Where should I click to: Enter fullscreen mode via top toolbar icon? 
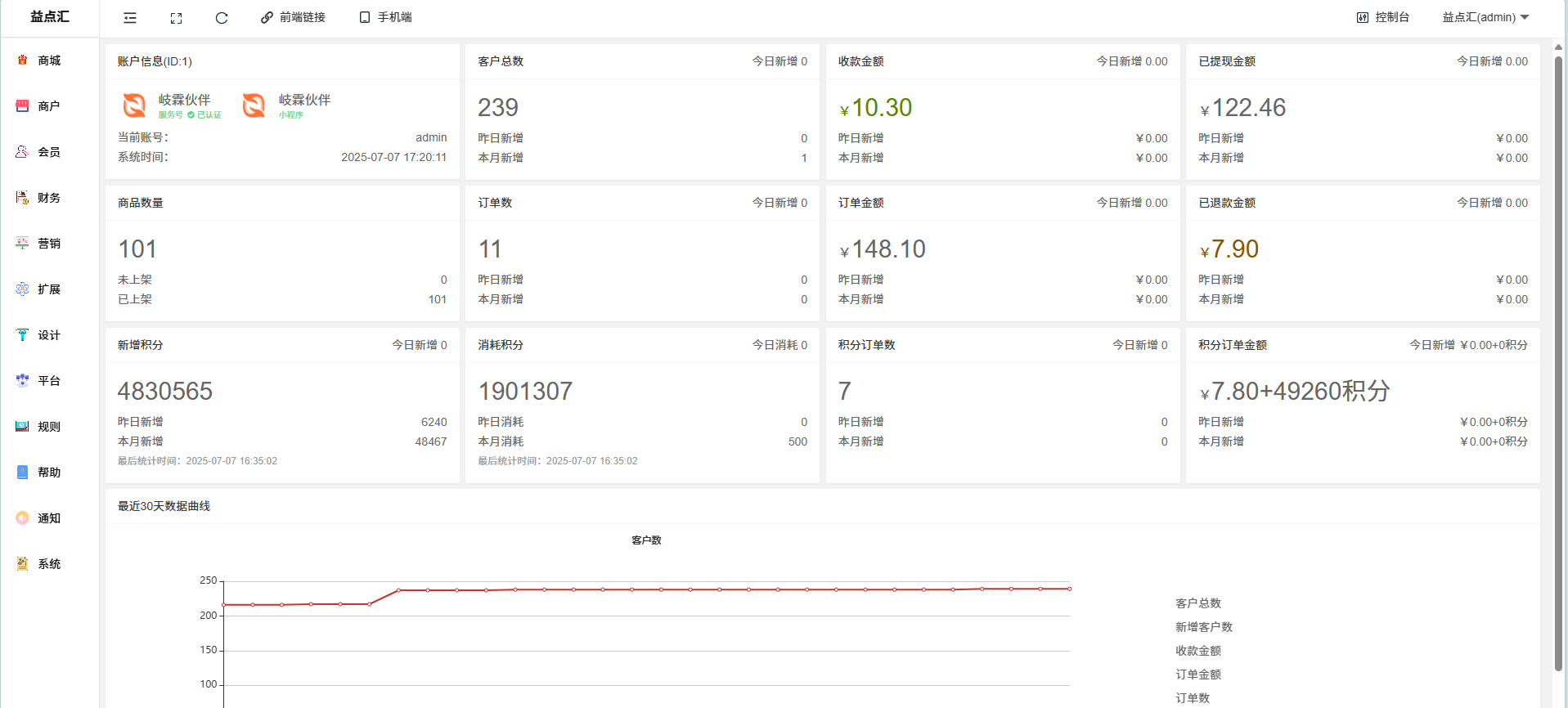176,18
